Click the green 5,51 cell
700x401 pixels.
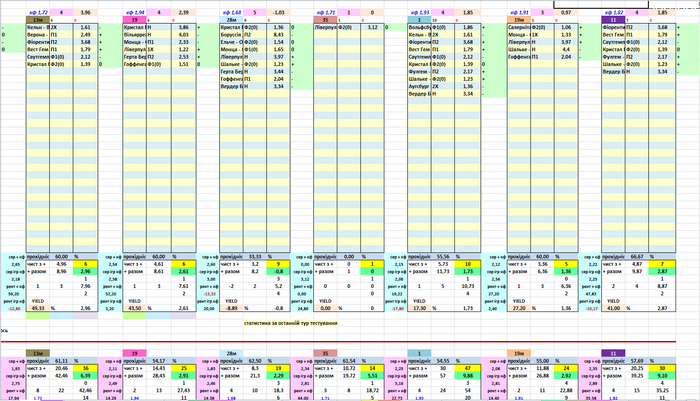(x=372, y=376)
